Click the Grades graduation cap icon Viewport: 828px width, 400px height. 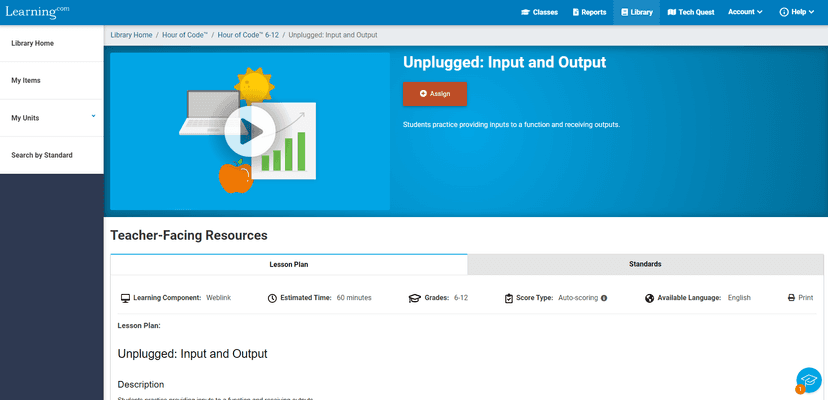[415, 298]
